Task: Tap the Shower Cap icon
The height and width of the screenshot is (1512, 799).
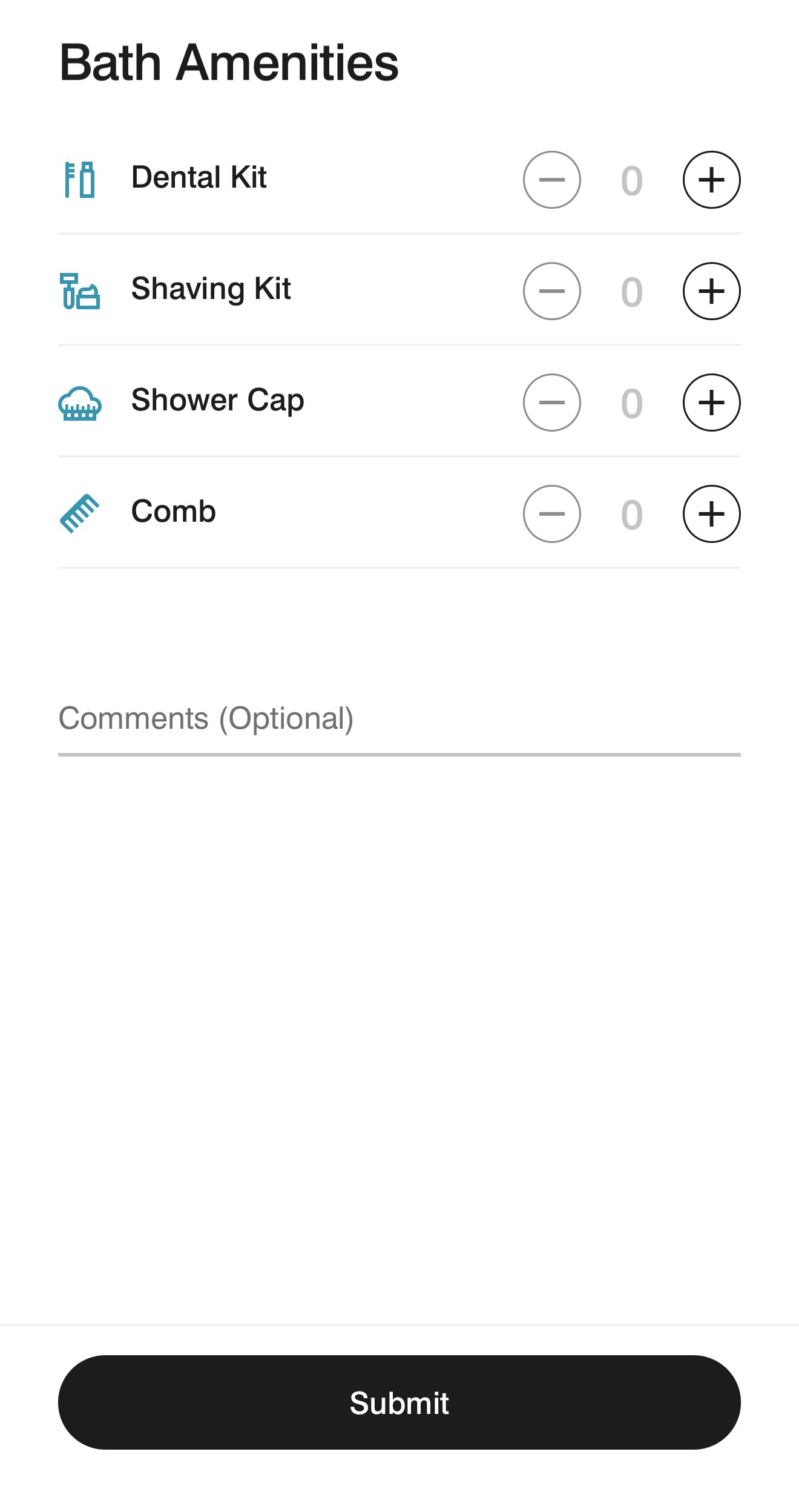Action: 80,403
